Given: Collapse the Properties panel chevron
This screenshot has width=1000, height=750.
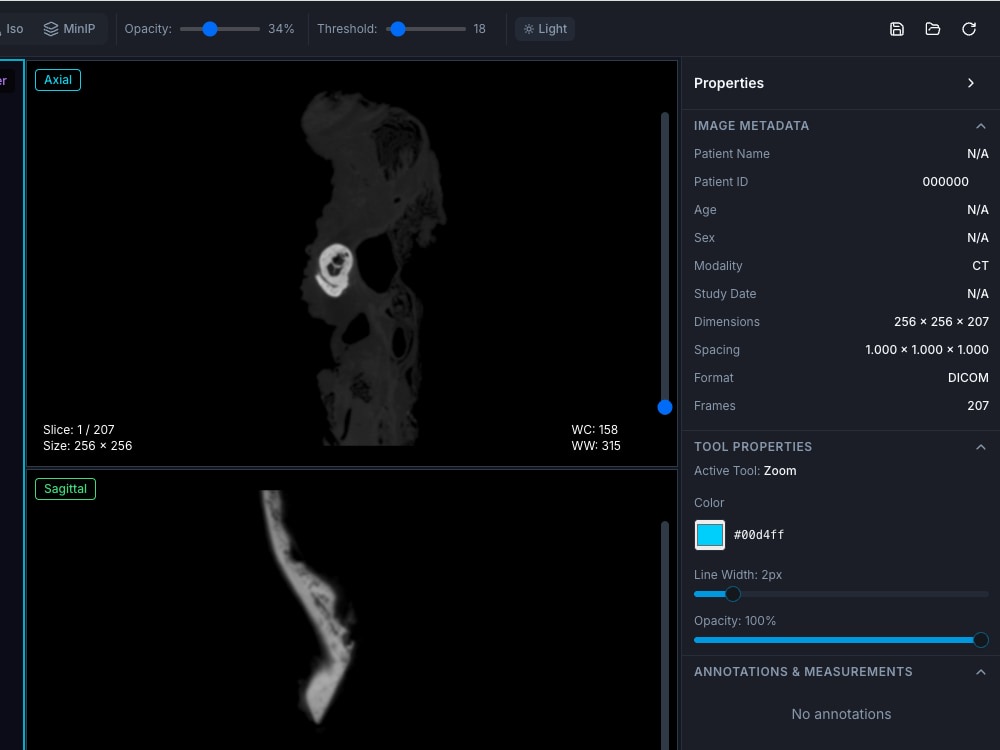Looking at the screenshot, I should coord(971,83).
